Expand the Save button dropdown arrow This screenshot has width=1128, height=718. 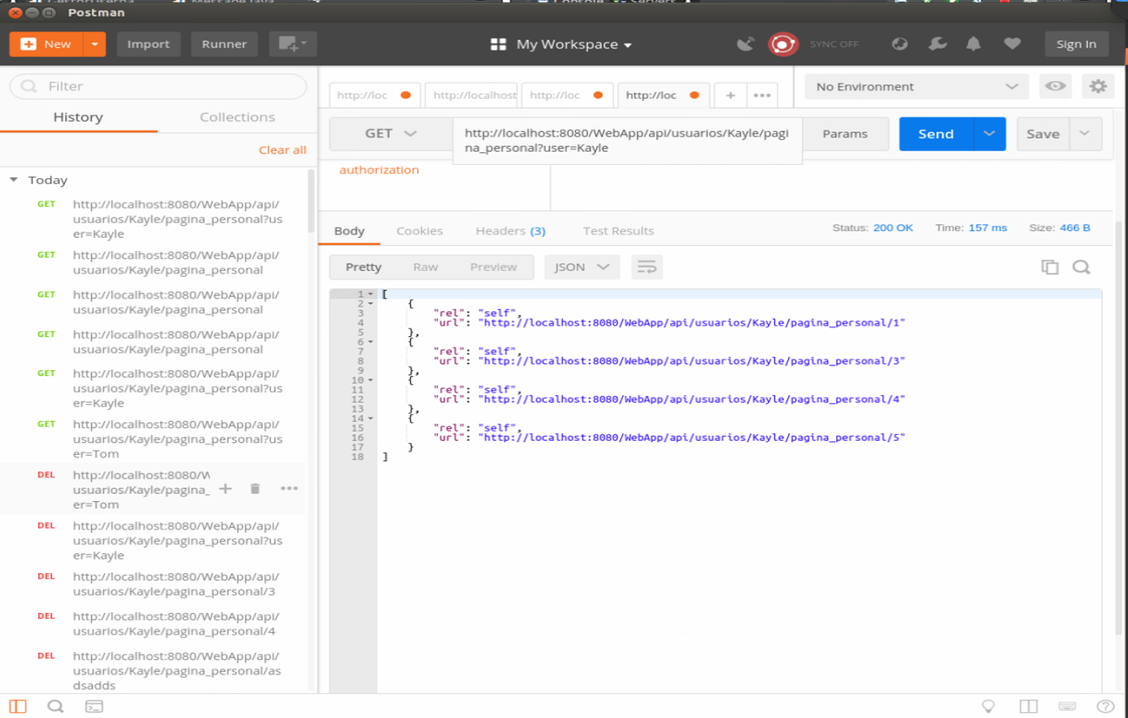(x=1085, y=134)
